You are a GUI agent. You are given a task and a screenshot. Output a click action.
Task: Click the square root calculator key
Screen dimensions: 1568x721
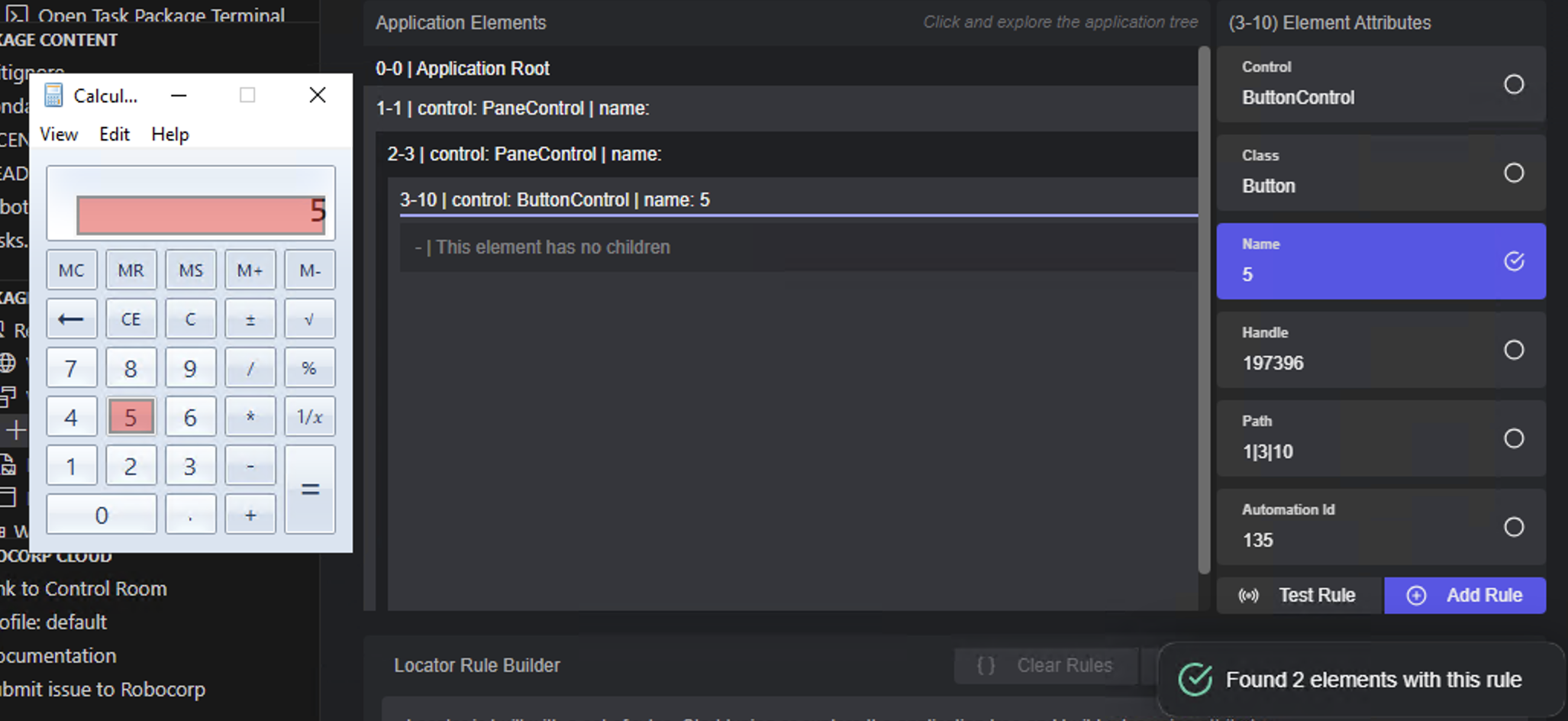pyautogui.click(x=309, y=319)
